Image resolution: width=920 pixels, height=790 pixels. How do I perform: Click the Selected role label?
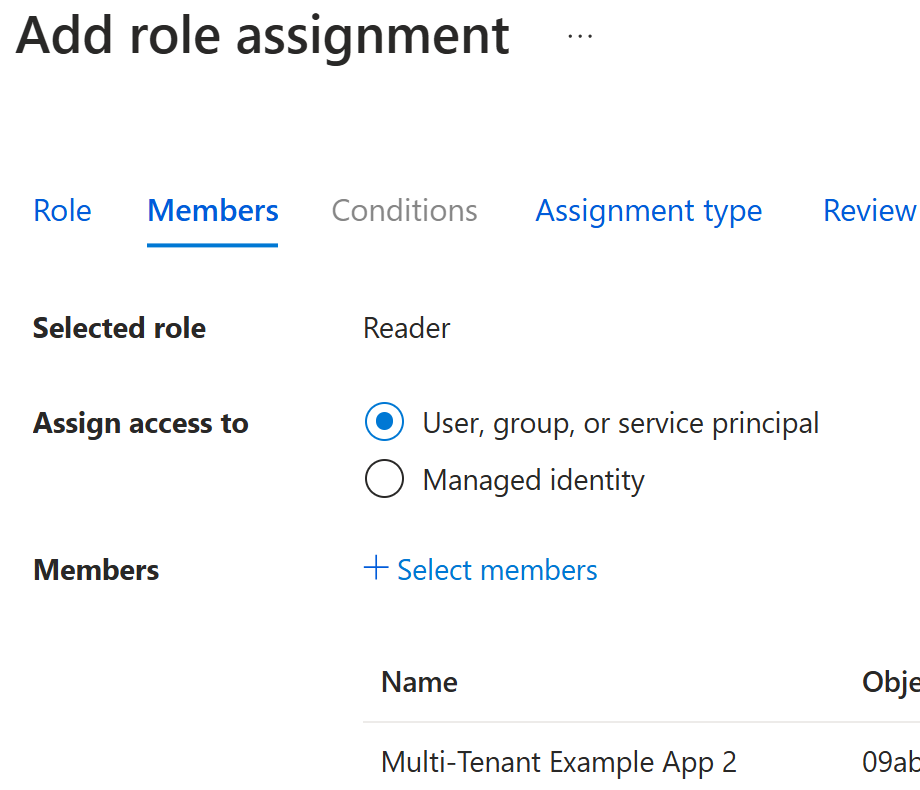pos(119,328)
